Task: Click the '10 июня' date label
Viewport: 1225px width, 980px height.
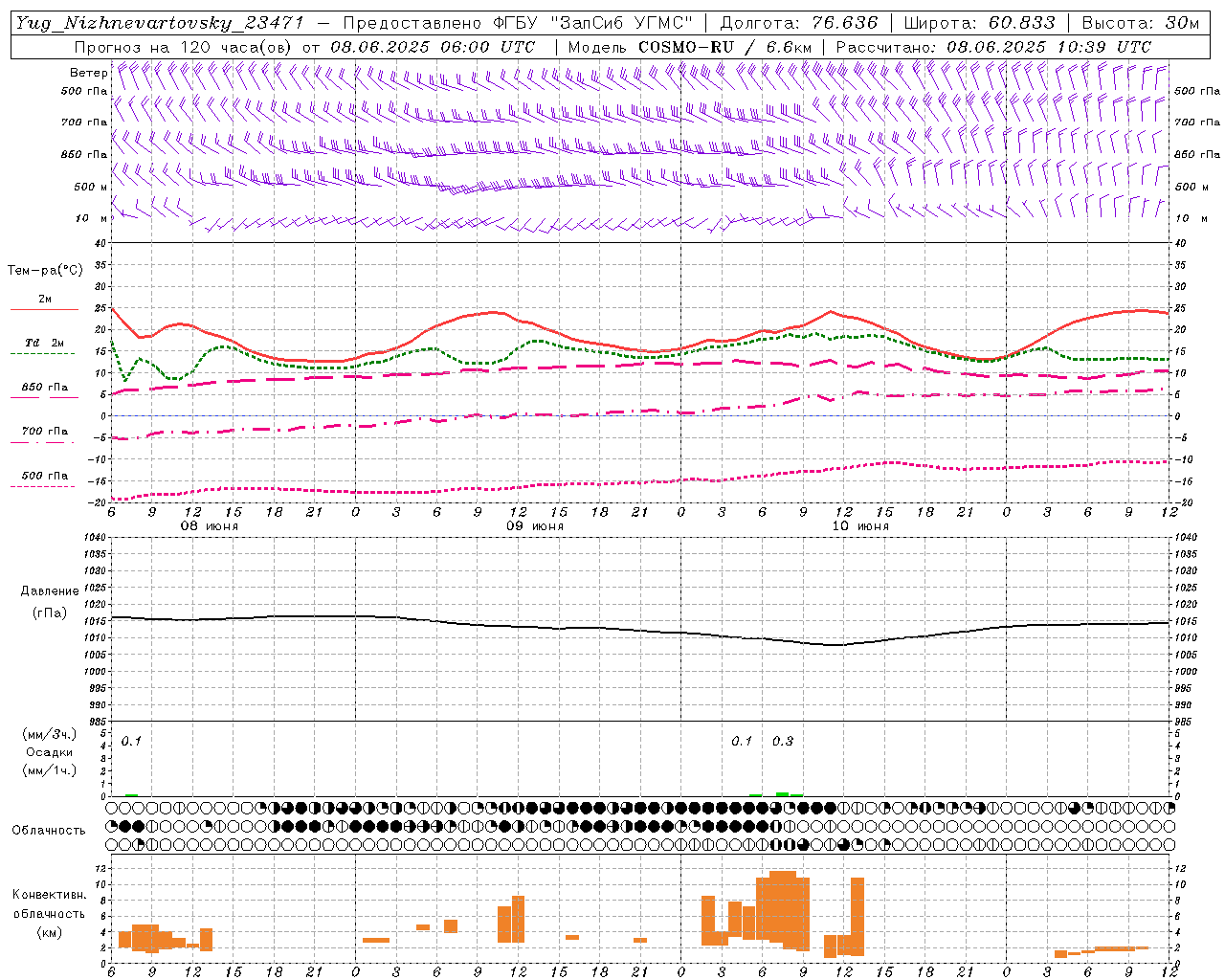Action: 860,526
